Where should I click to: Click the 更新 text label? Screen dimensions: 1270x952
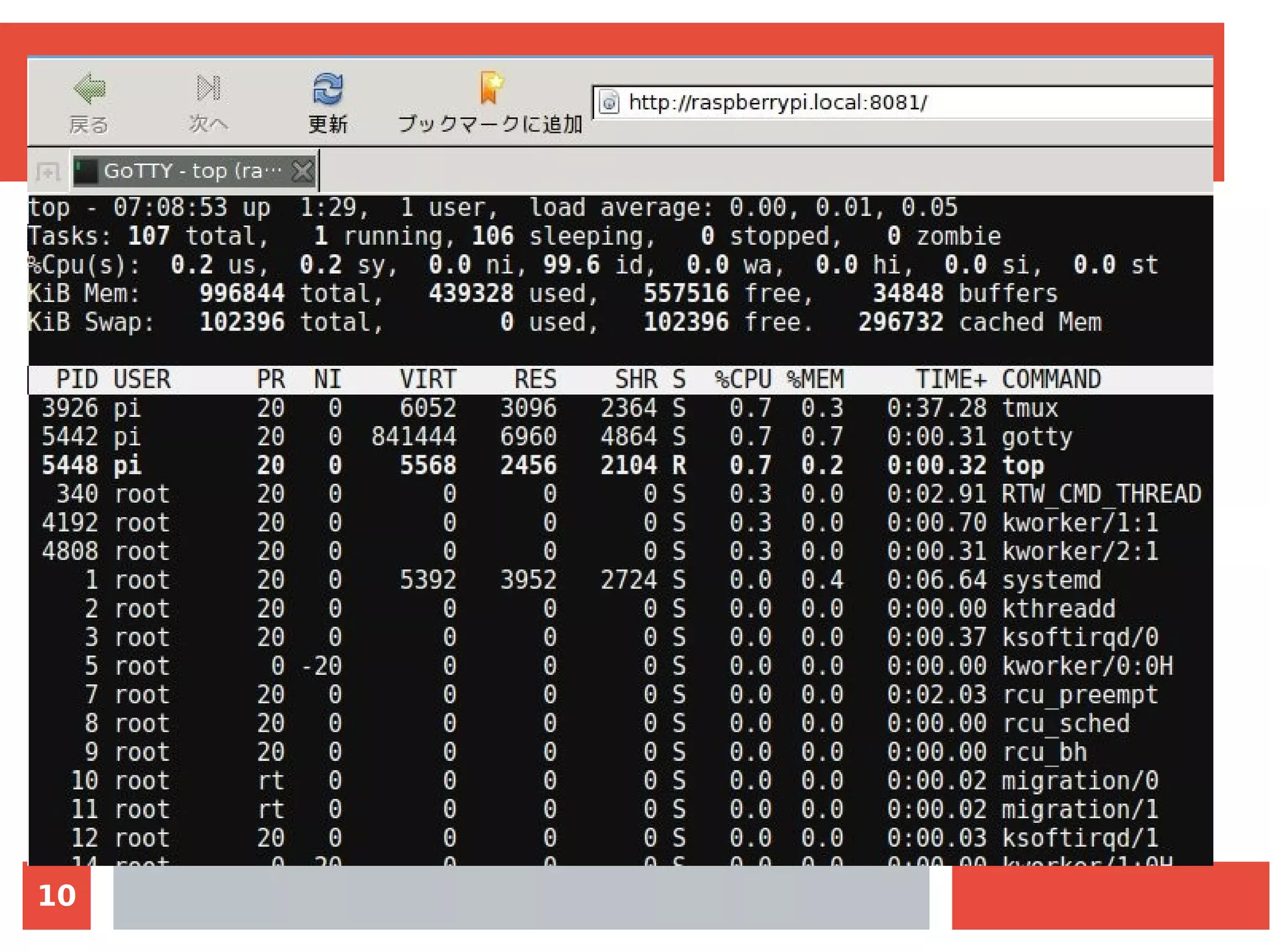[327, 124]
